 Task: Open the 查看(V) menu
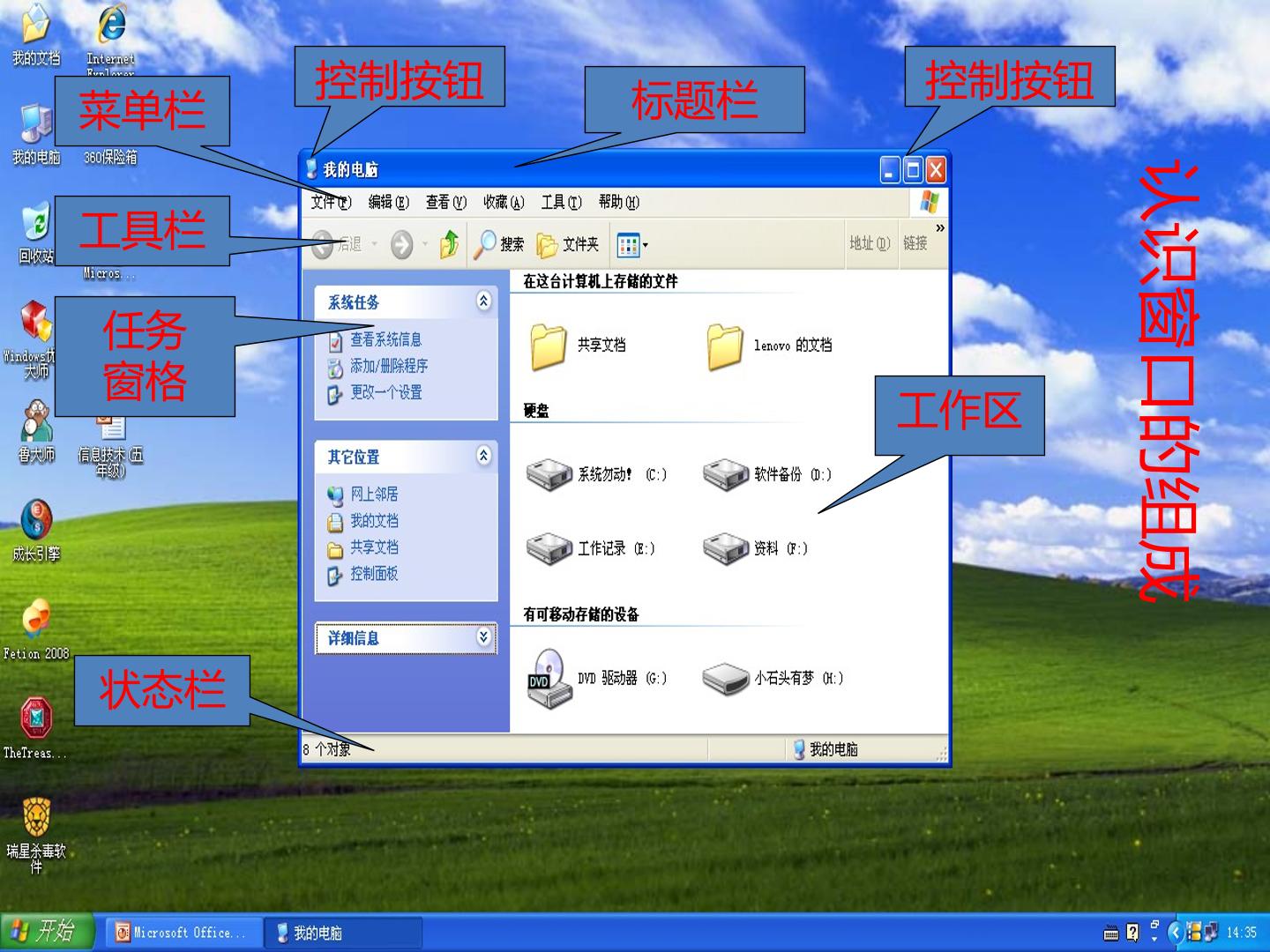tap(446, 202)
